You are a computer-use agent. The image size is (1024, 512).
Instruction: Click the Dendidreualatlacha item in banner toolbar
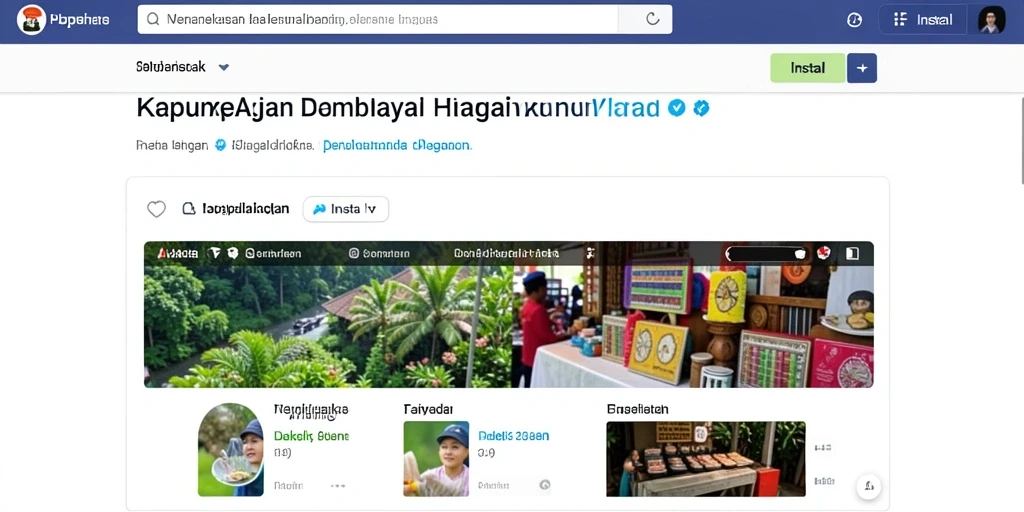click(507, 253)
